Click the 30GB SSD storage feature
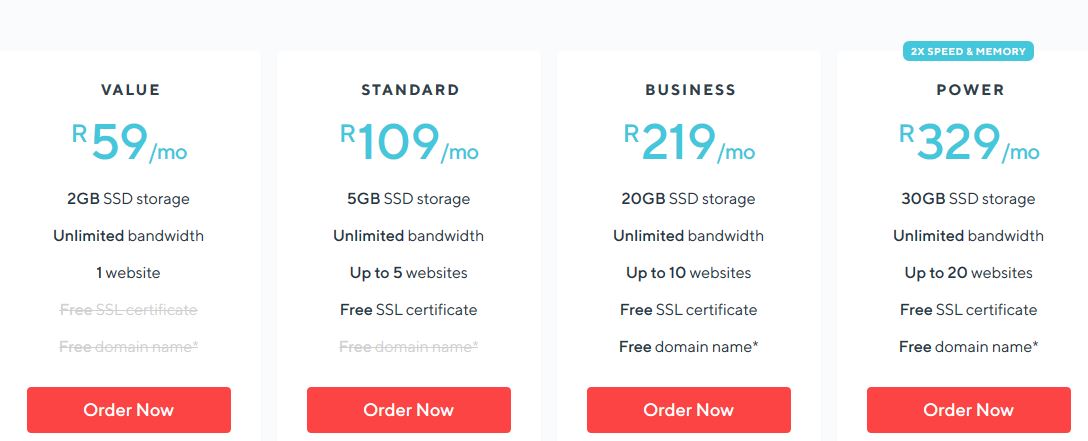This screenshot has height=441, width=1088. [968, 199]
